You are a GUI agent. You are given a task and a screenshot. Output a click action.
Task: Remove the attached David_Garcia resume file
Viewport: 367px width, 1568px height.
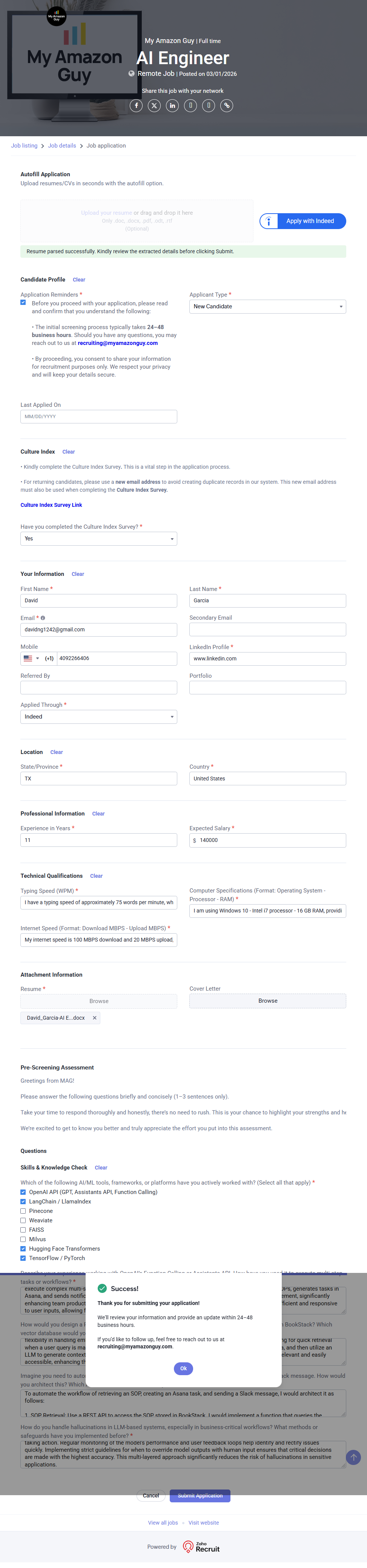click(94, 1018)
